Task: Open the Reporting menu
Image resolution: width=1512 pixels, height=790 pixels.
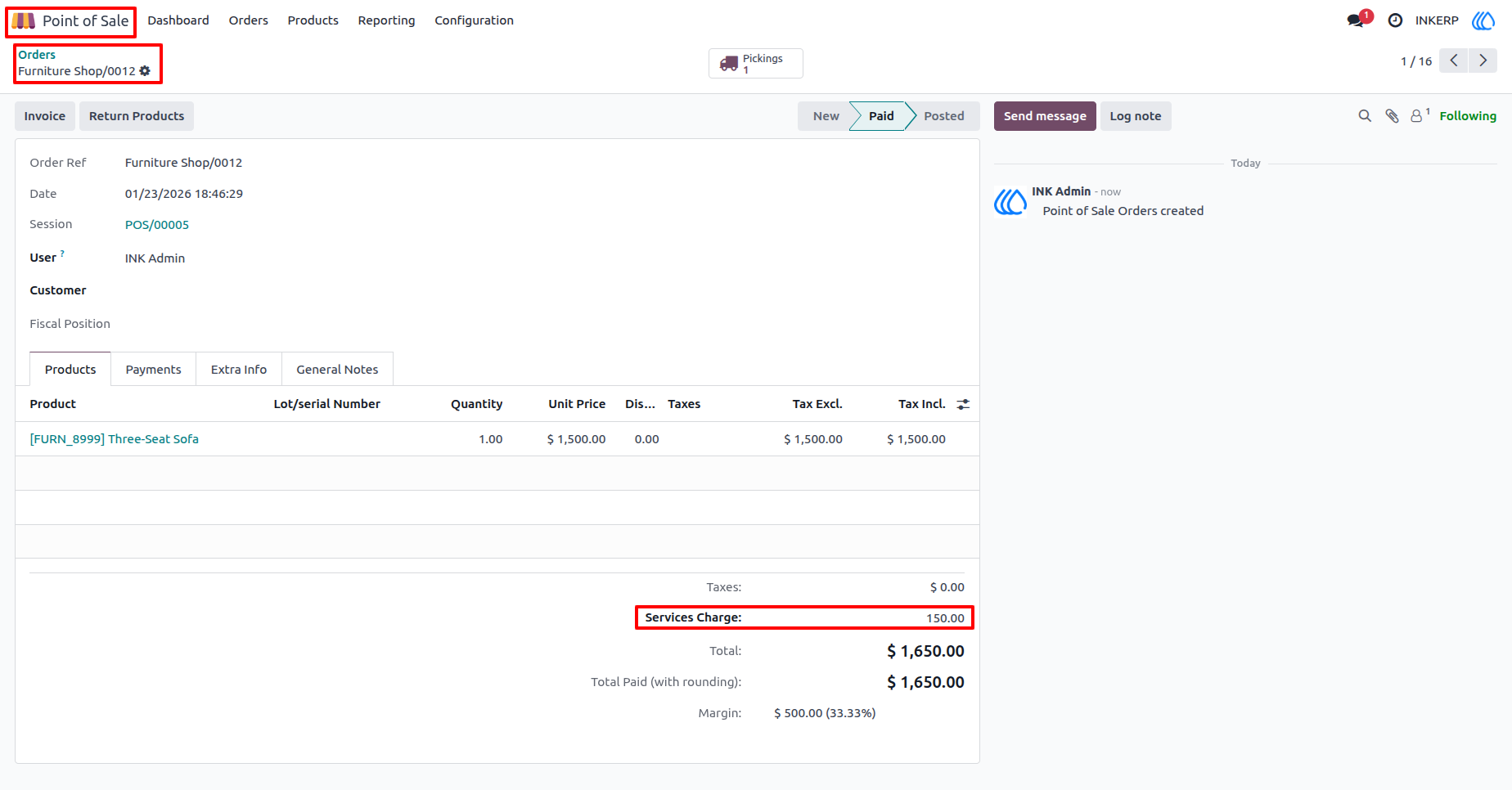Action: tap(386, 20)
